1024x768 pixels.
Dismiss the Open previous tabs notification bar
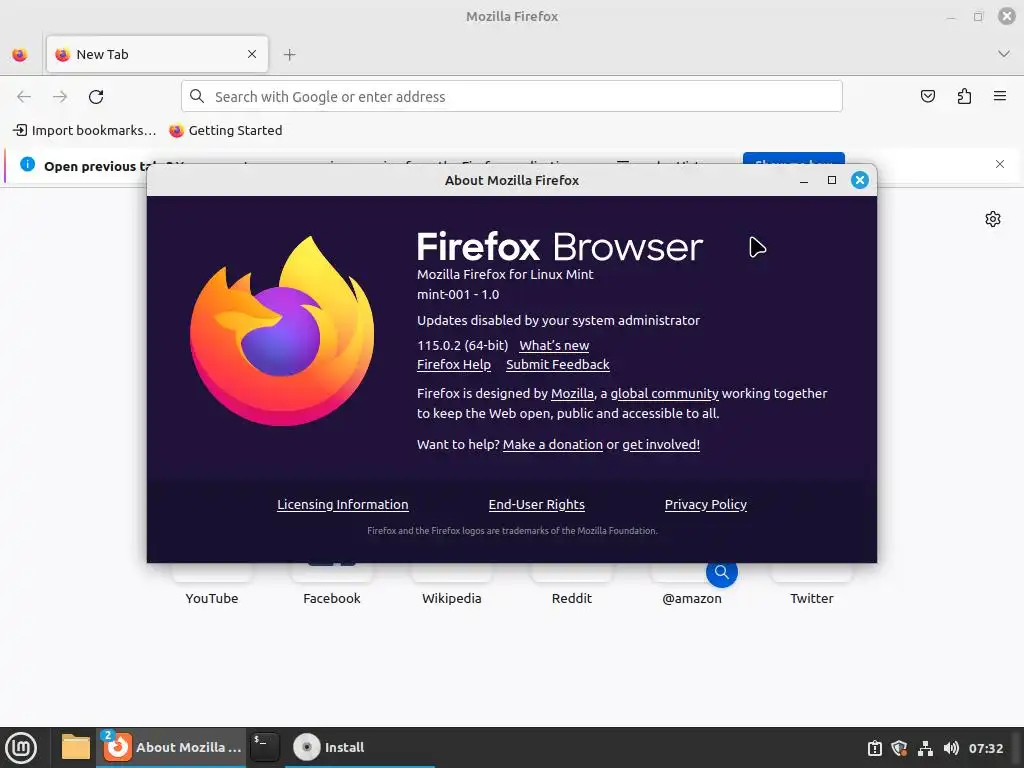[1000, 164]
